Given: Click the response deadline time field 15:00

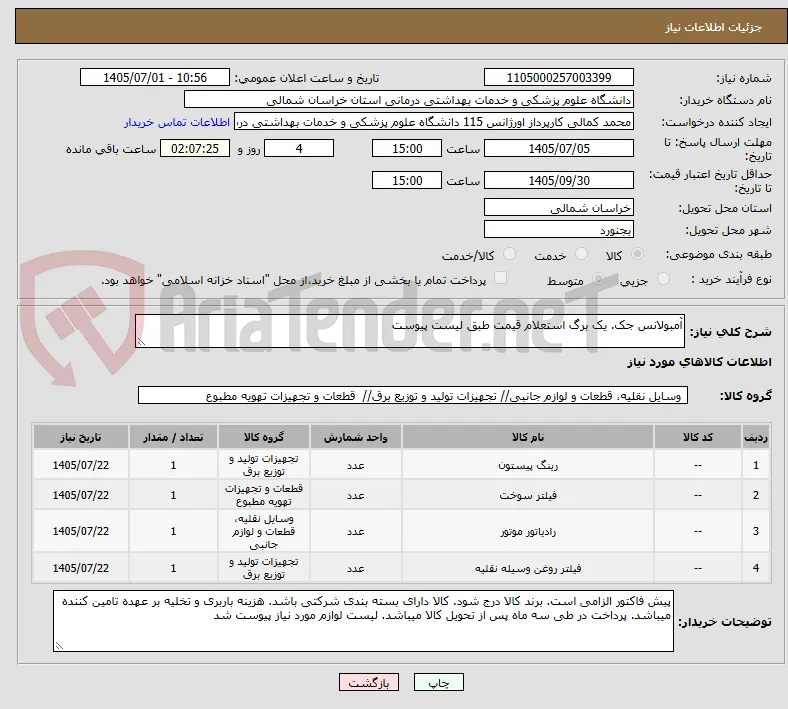Looking at the screenshot, I should tap(407, 149).
